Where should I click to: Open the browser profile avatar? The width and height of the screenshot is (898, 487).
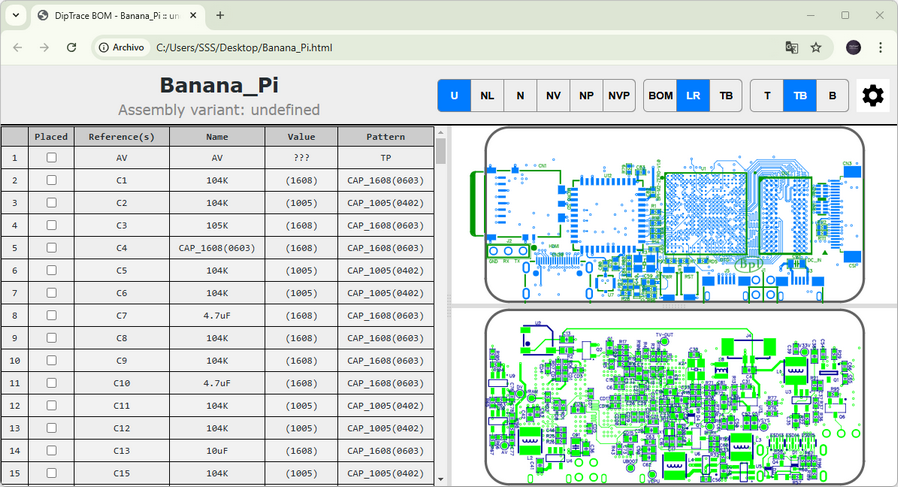coord(853,48)
